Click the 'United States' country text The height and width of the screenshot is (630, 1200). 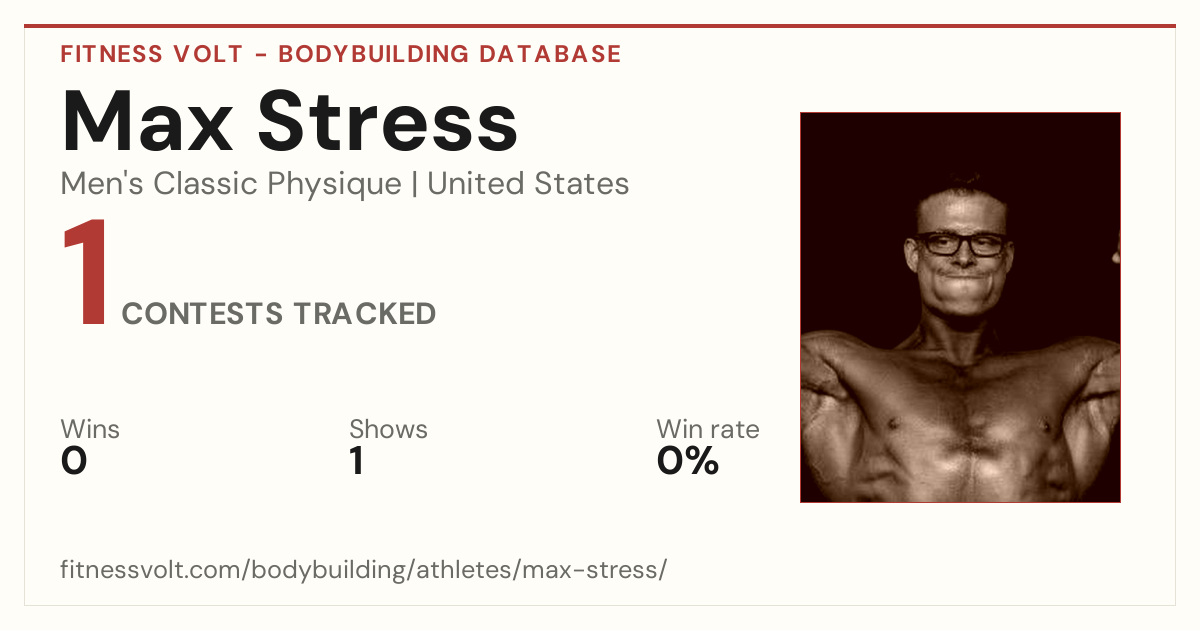(x=528, y=184)
